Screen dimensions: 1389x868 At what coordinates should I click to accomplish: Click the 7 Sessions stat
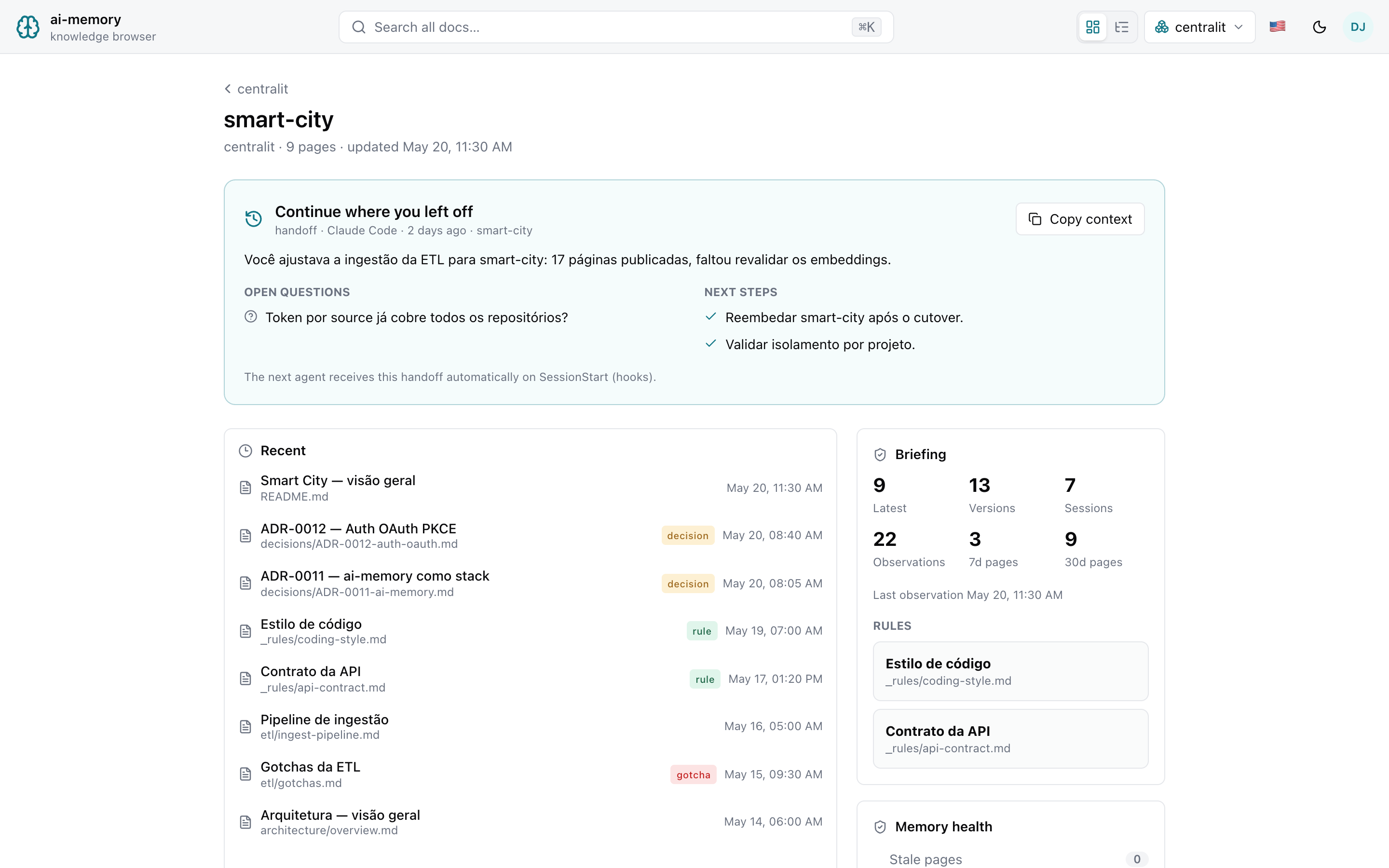click(1088, 495)
